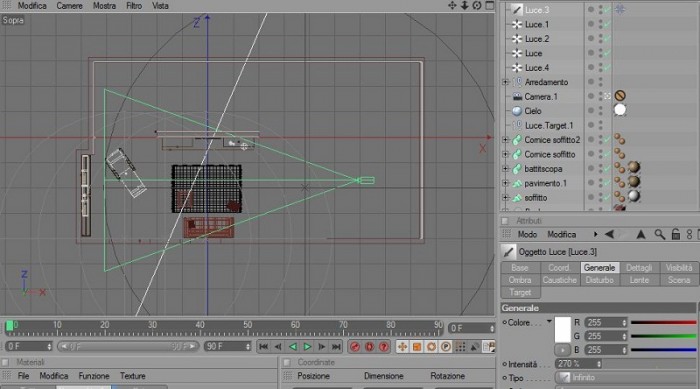Click the play backward green button

tap(292, 347)
